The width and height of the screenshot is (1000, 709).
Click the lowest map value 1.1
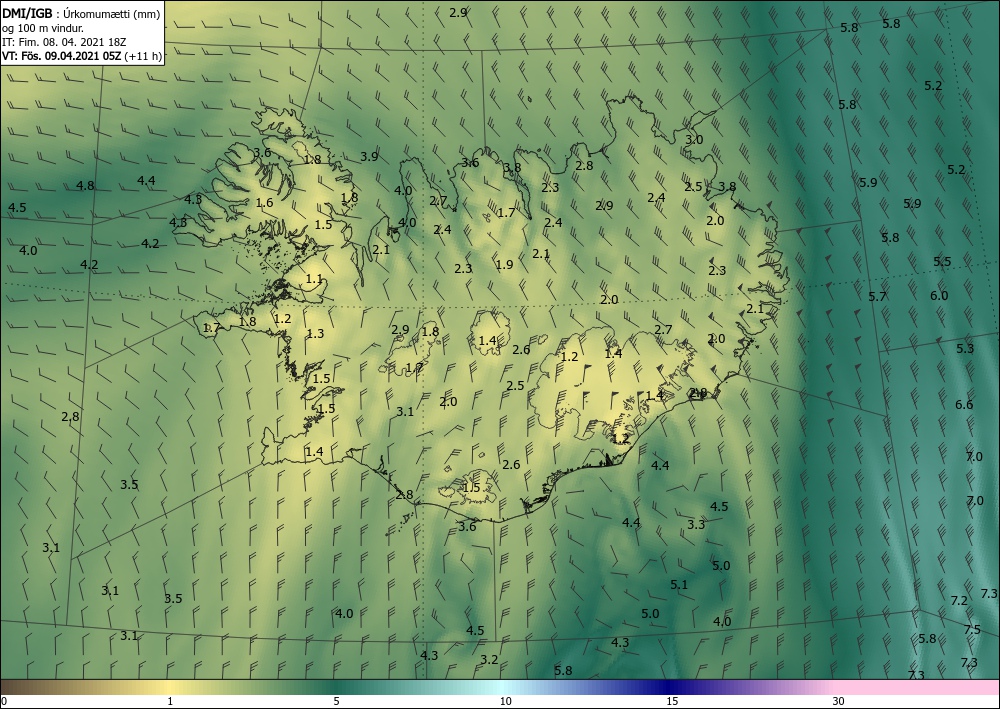tap(314, 279)
